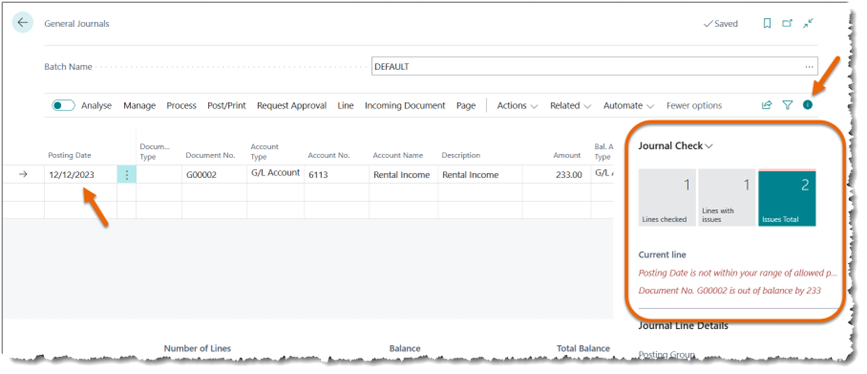Image resolution: width=867 pixels, height=374 pixels.
Task: Click the Posting Date range error message
Action: pos(738,273)
